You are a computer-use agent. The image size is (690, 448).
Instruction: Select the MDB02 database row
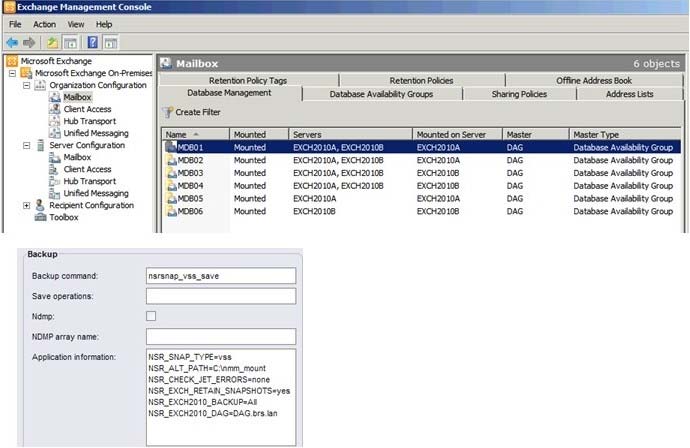[421, 160]
